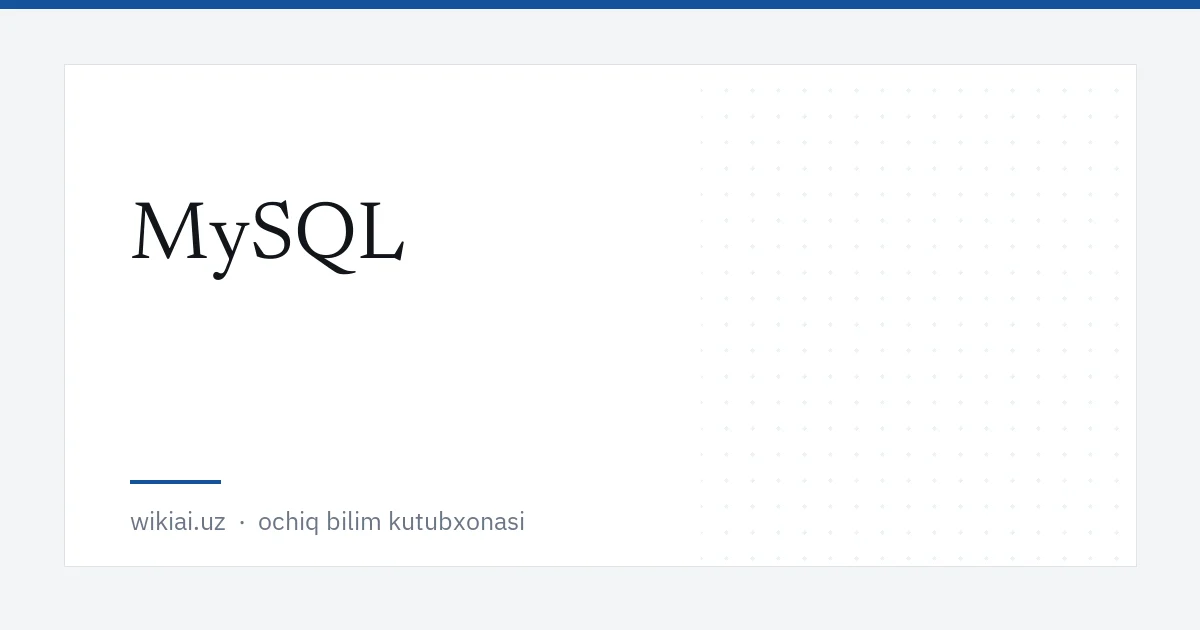Click the 'ochiq bilim kutubxonasi' tagline
The image size is (1200, 630).
[x=391, y=522]
